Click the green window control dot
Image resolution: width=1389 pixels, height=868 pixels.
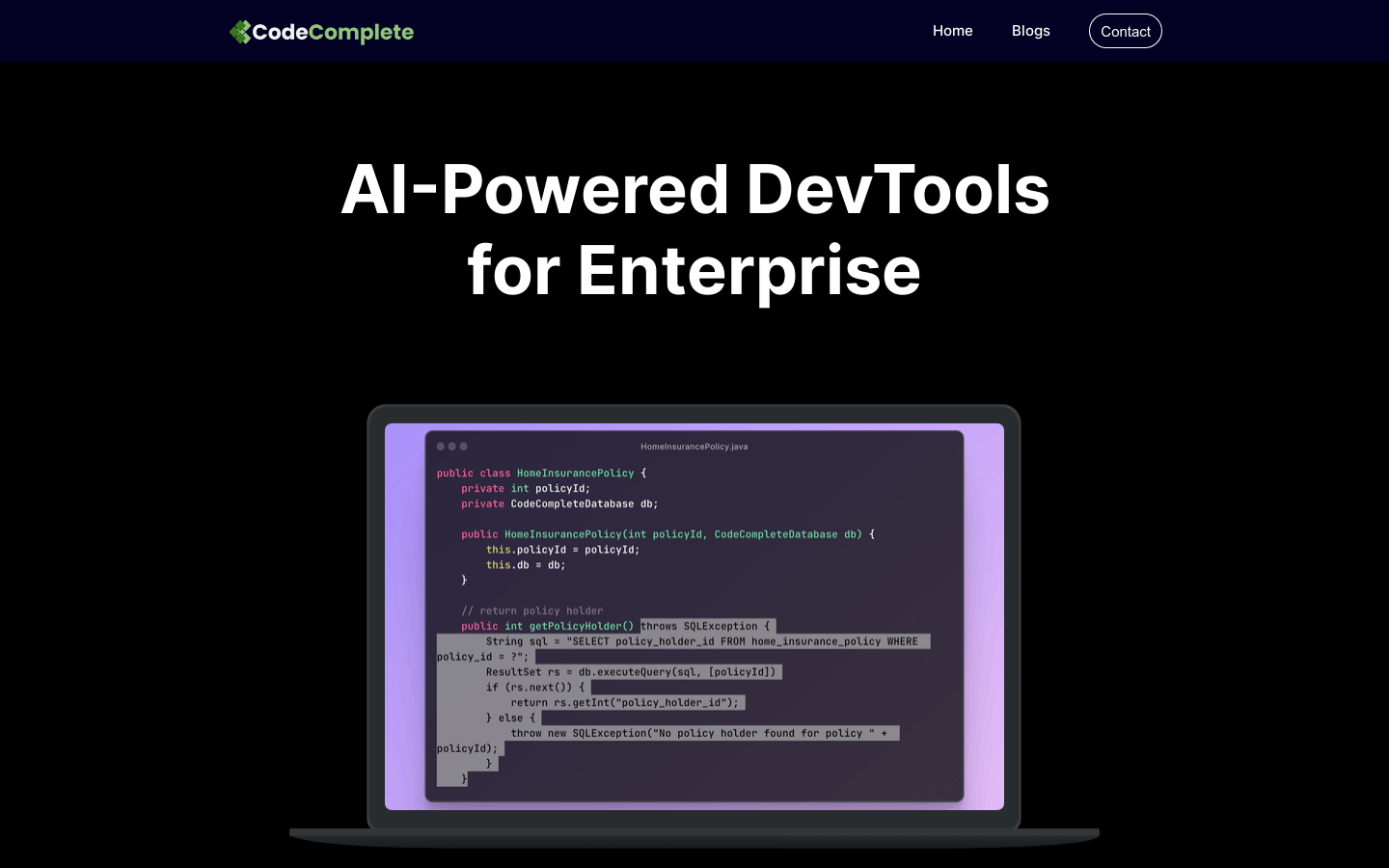coord(464,447)
